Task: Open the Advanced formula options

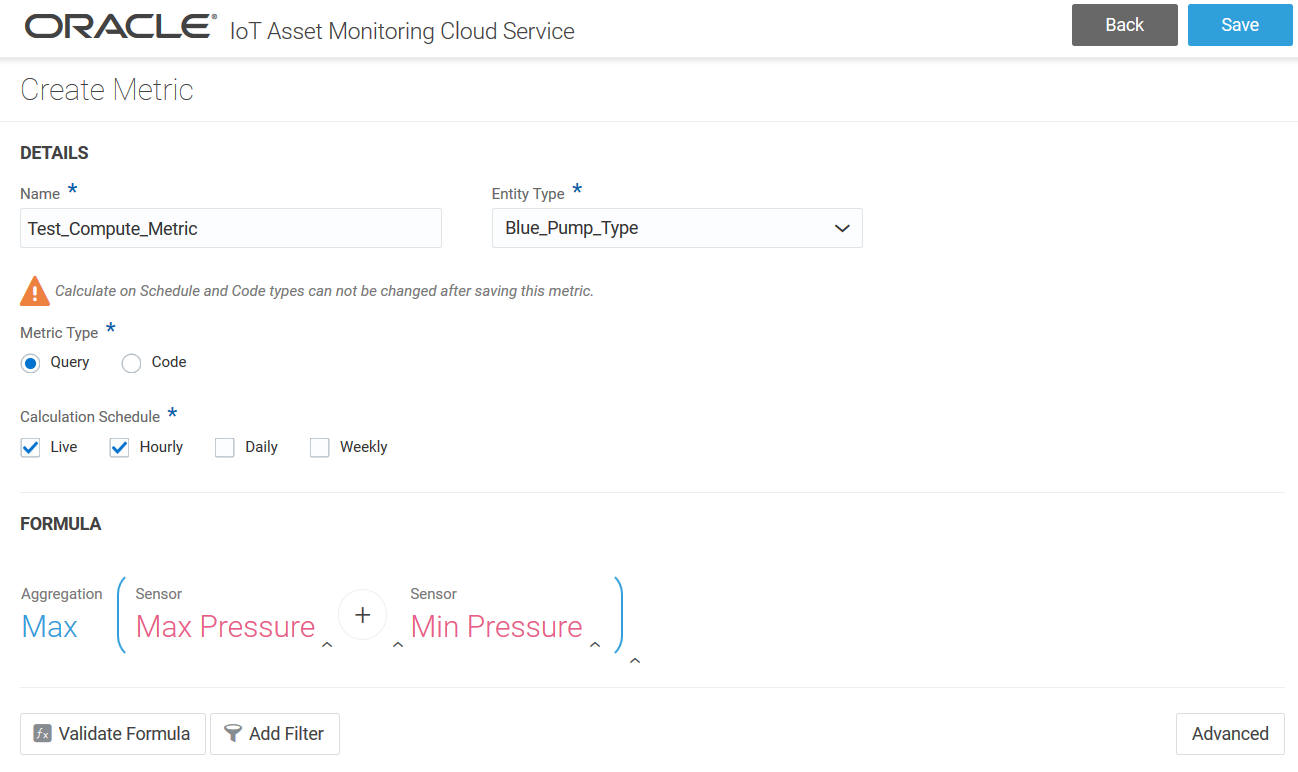Action: pos(1230,733)
